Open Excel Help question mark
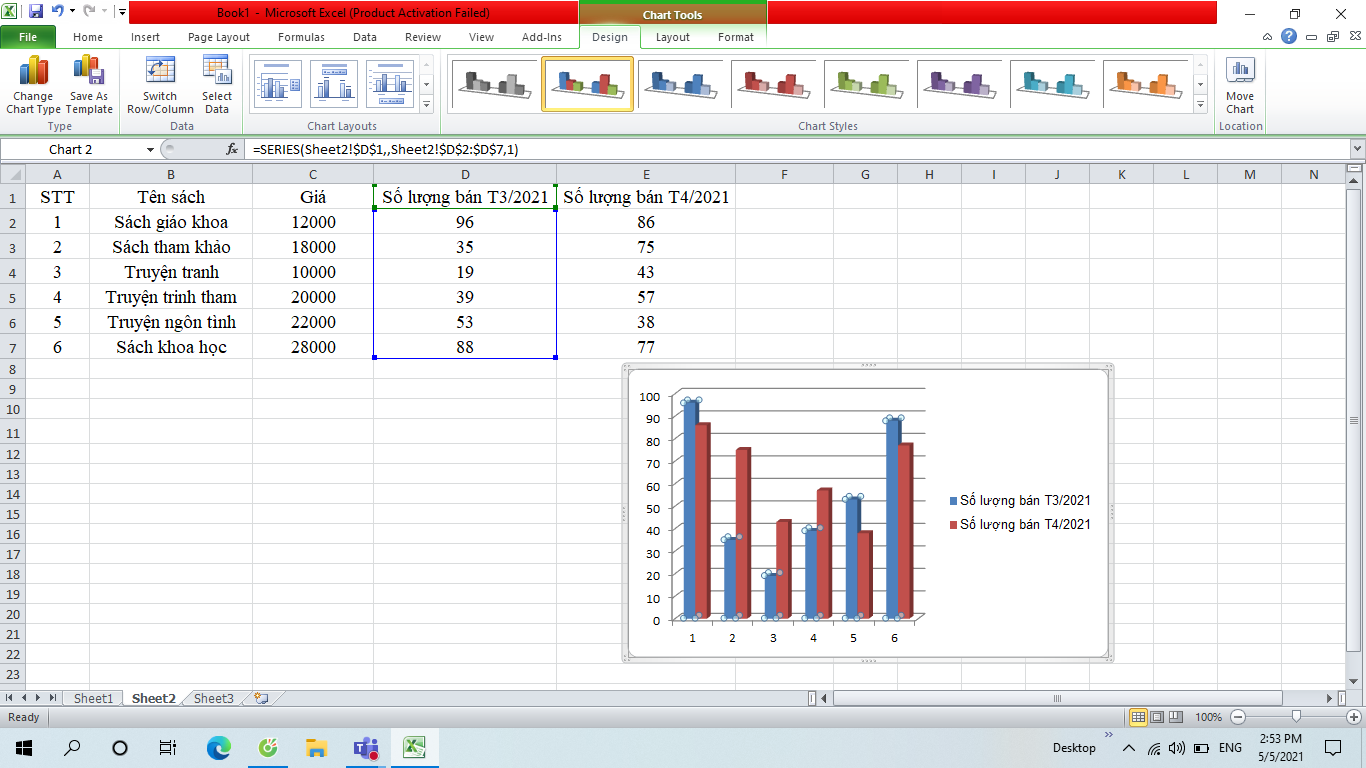Viewport: 1366px width, 768px height. point(1289,37)
